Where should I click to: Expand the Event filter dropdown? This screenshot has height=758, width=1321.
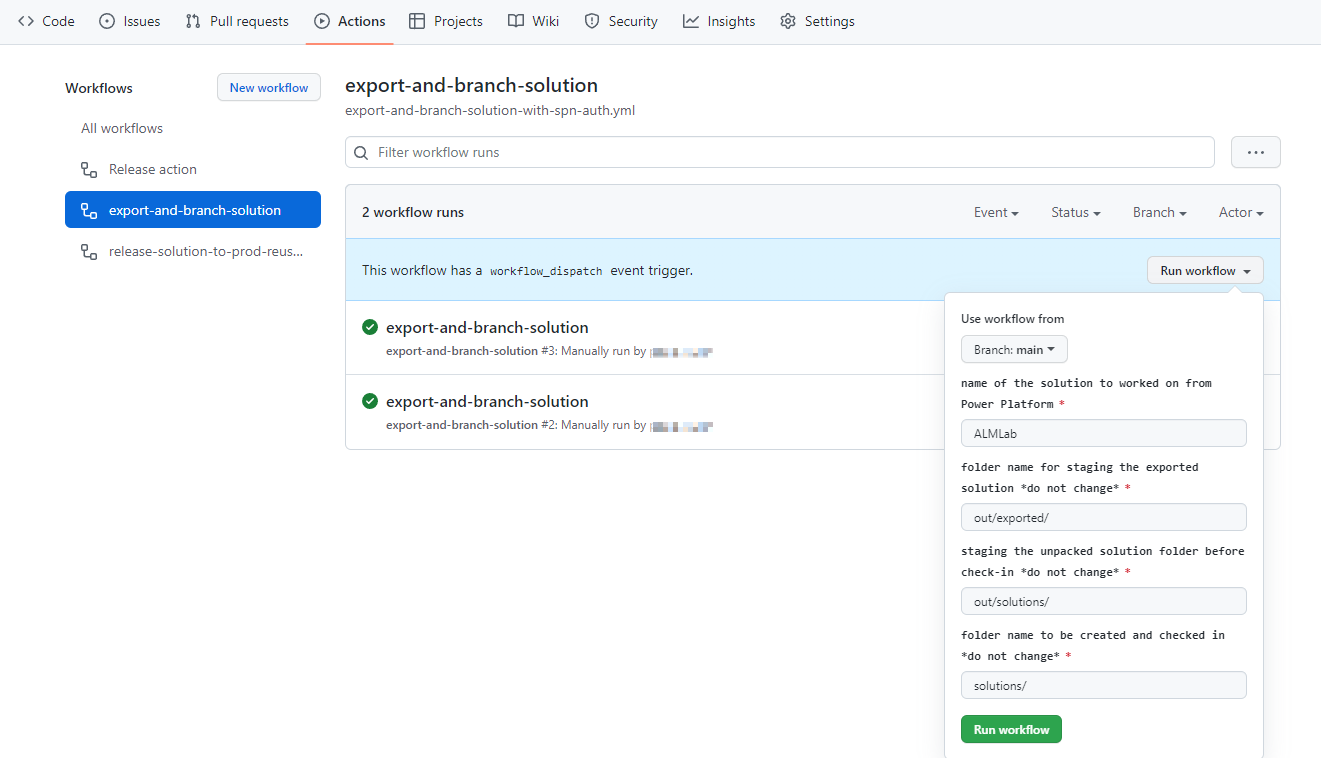[x=996, y=212]
